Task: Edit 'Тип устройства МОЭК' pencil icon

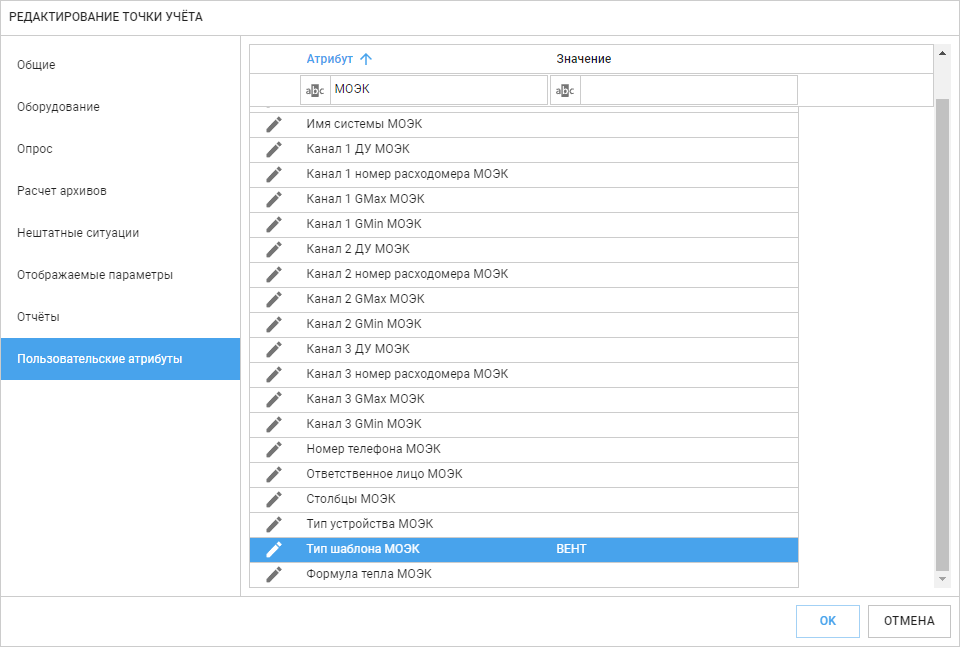Action: click(x=274, y=524)
